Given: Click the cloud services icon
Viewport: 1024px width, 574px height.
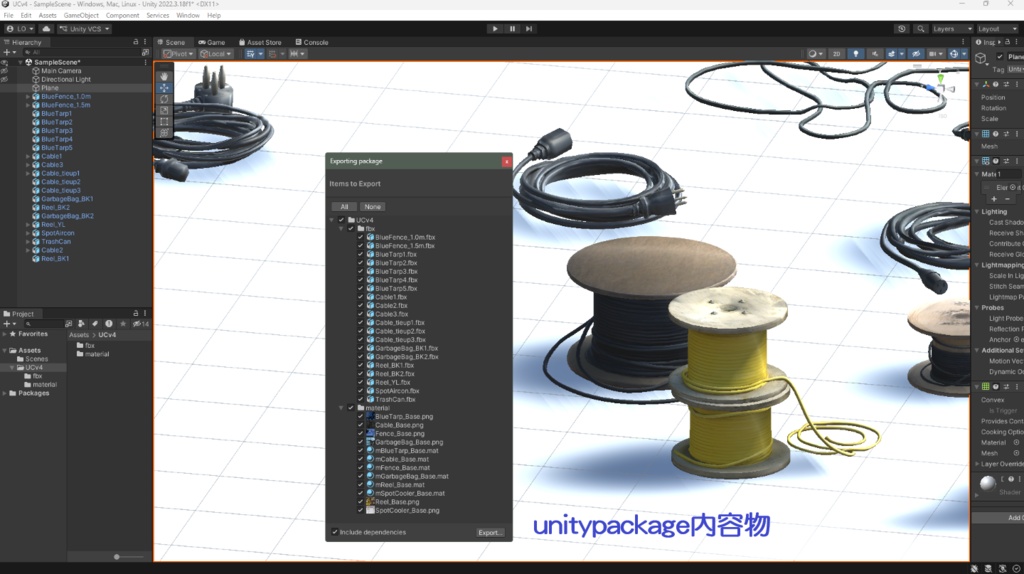Looking at the screenshot, I should tap(46, 29).
